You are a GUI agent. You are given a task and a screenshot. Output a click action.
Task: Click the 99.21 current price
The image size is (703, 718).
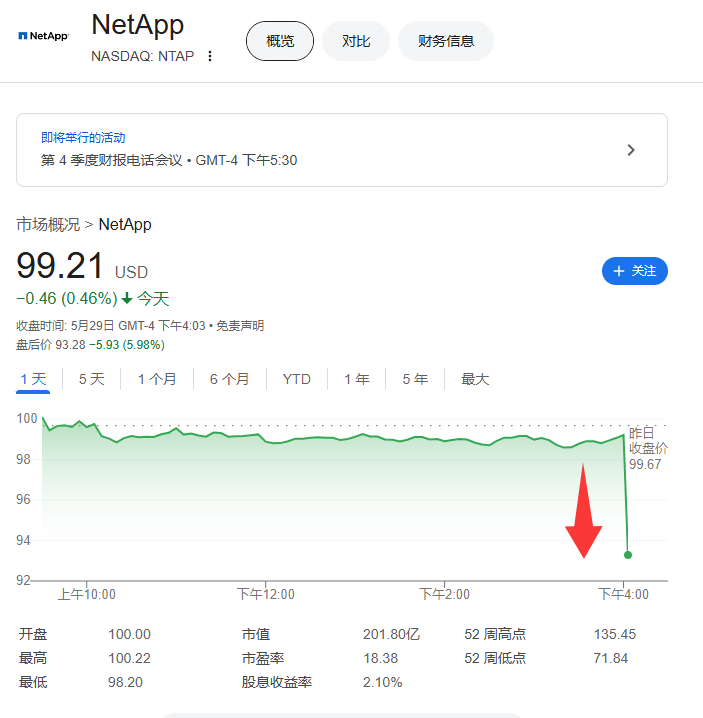(60, 266)
